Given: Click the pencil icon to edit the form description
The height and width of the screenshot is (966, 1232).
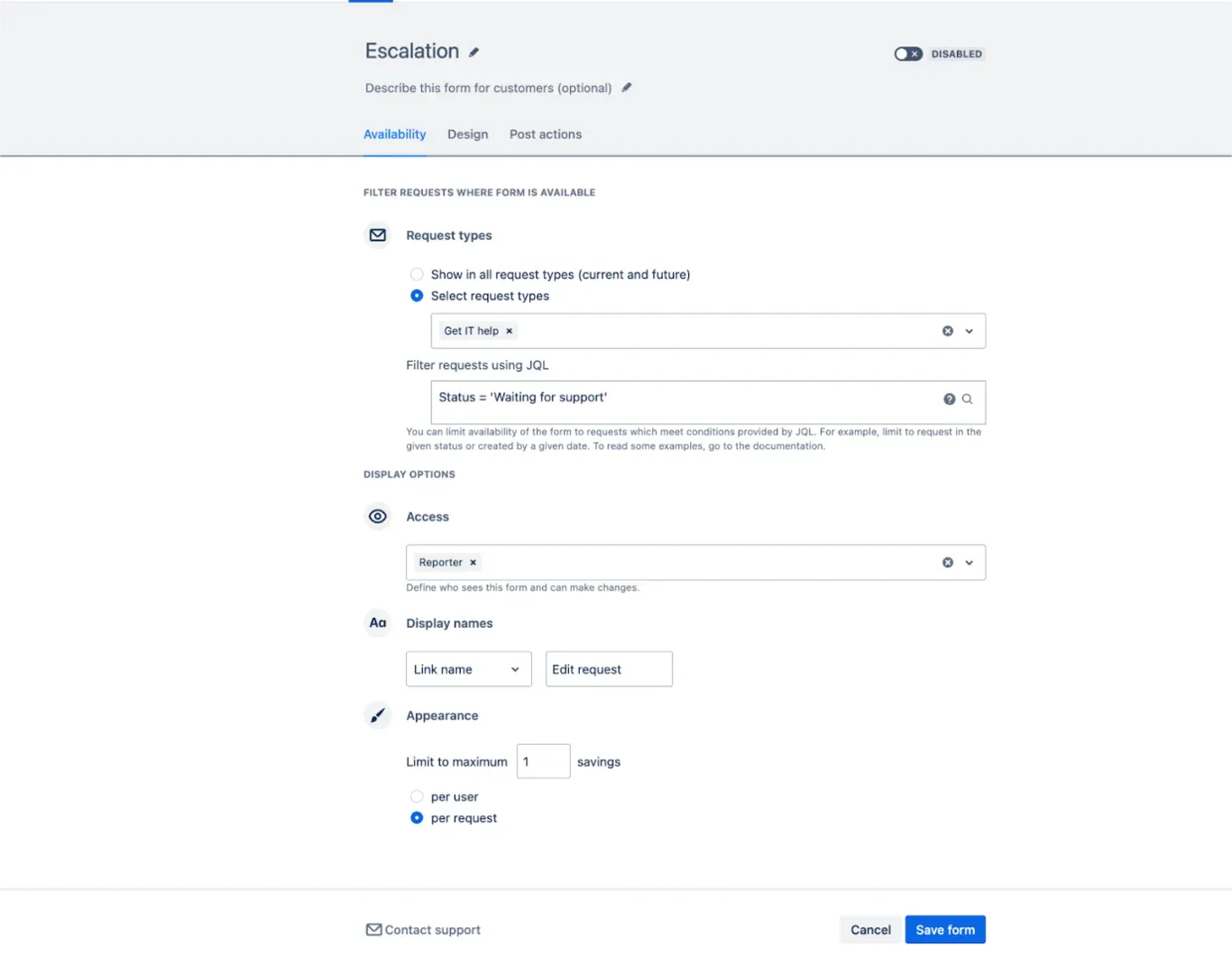Looking at the screenshot, I should (627, 87).
